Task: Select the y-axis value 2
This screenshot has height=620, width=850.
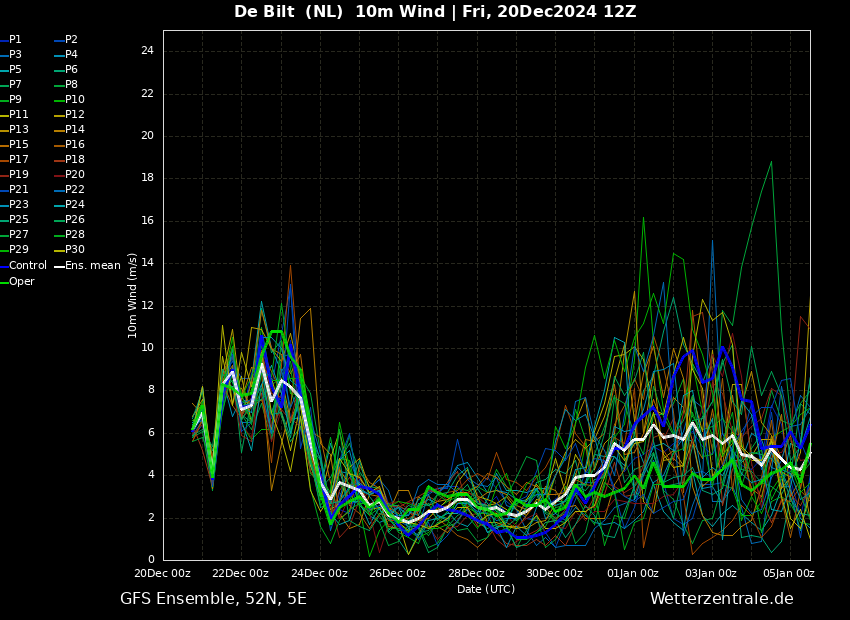Action: point(151,518)
